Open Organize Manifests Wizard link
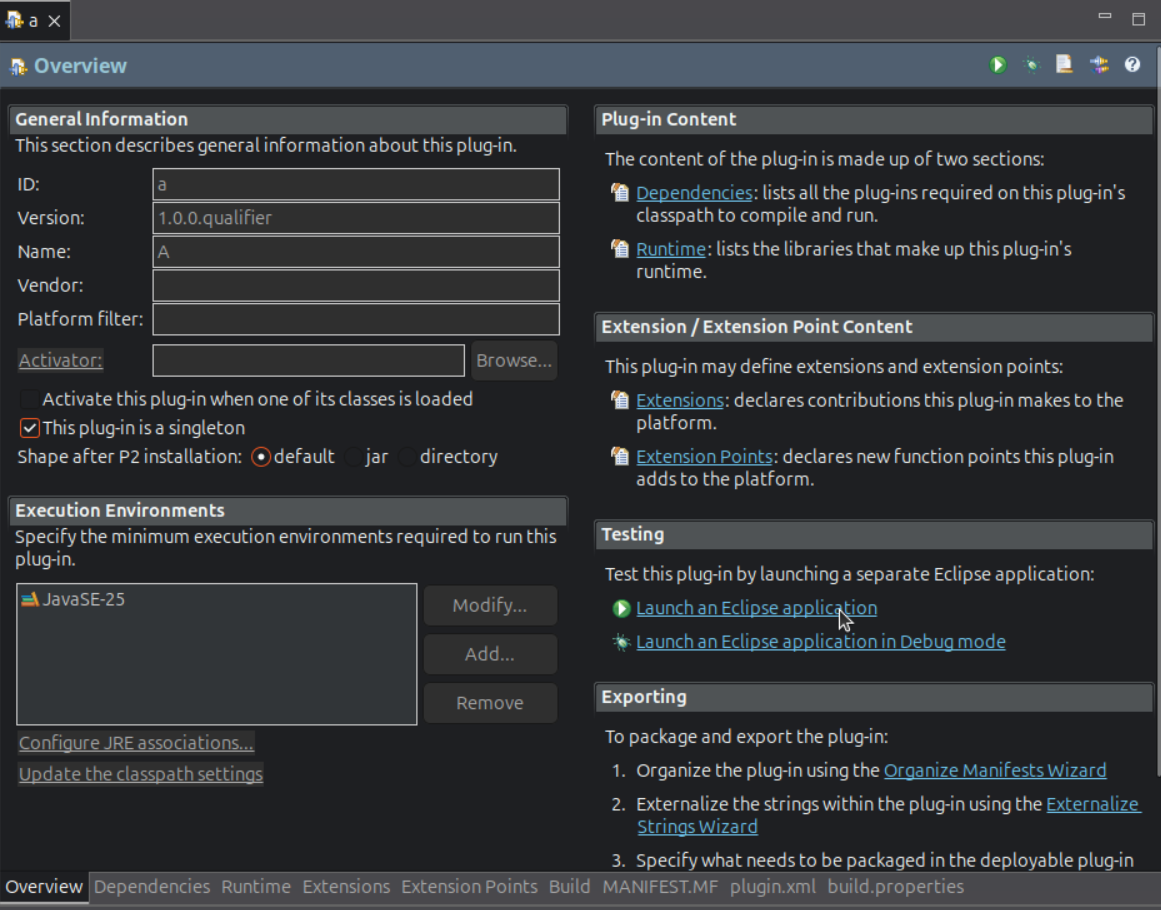 (995, 770)
